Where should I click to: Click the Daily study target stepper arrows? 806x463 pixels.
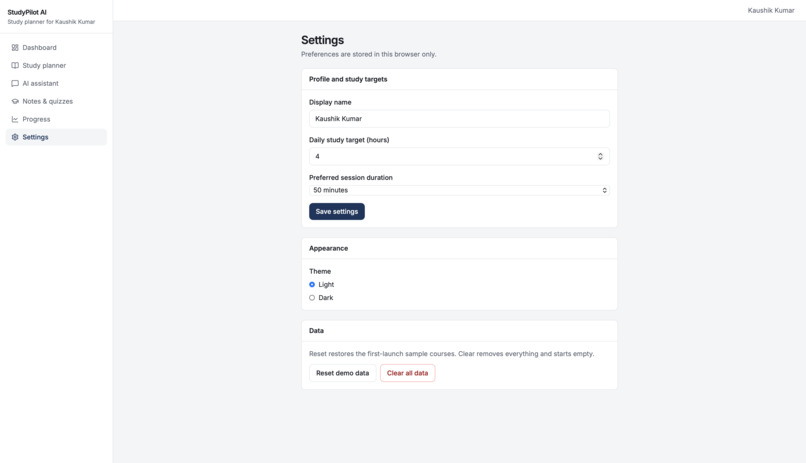tap(600, 156)
